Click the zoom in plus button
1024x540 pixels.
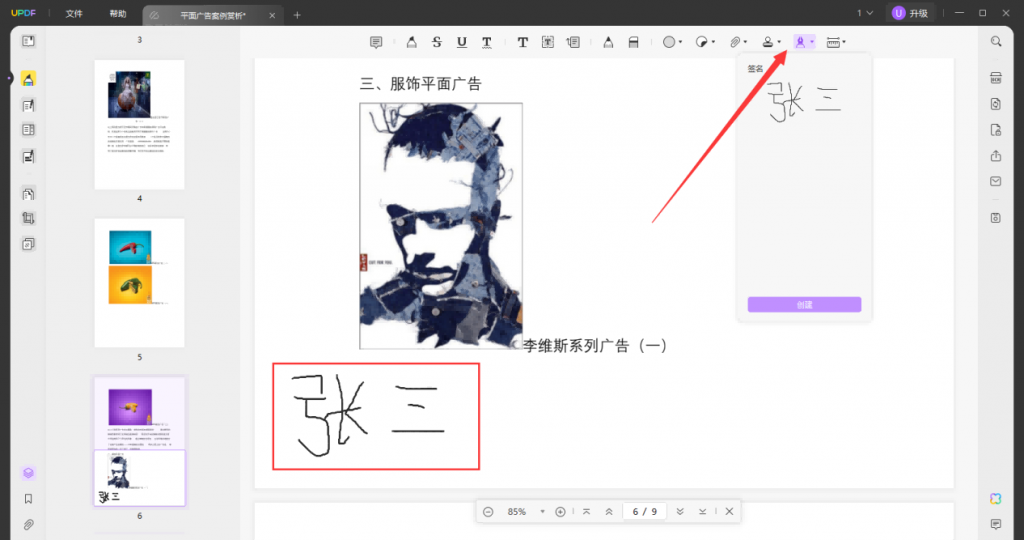pos(560,512)
